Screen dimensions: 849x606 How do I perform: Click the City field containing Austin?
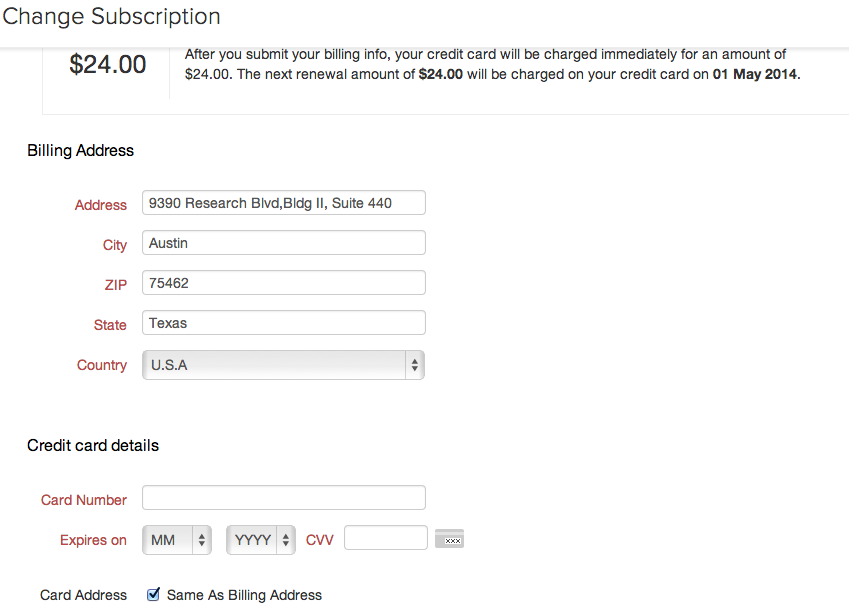click(x=284, y=243)
